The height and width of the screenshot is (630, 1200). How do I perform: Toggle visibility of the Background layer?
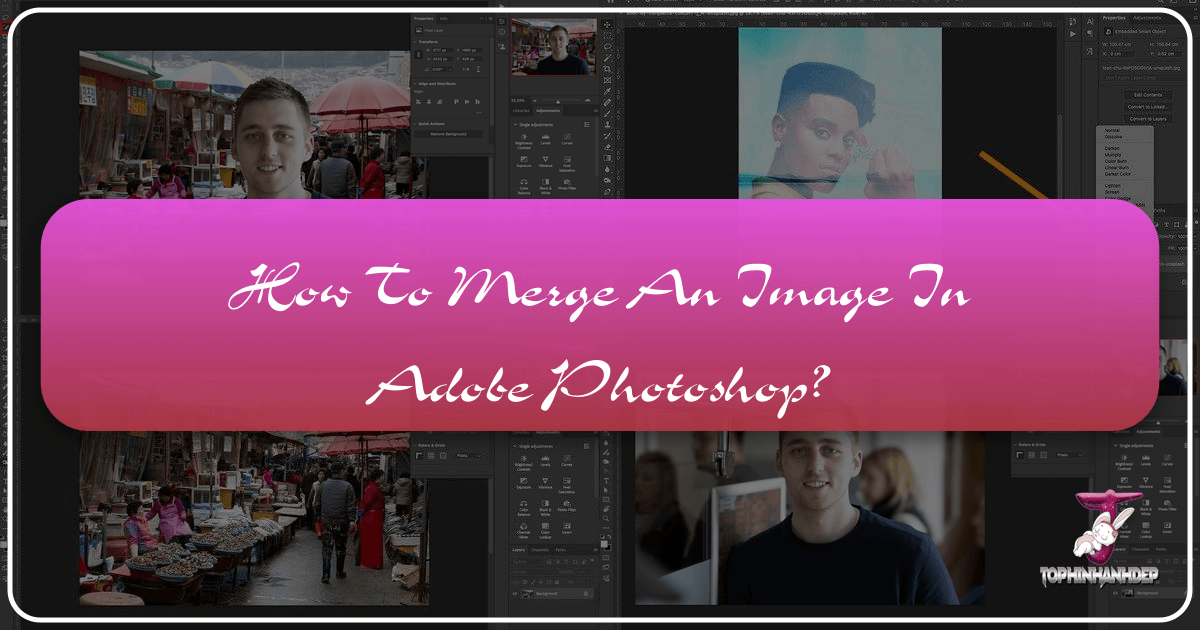514,593
